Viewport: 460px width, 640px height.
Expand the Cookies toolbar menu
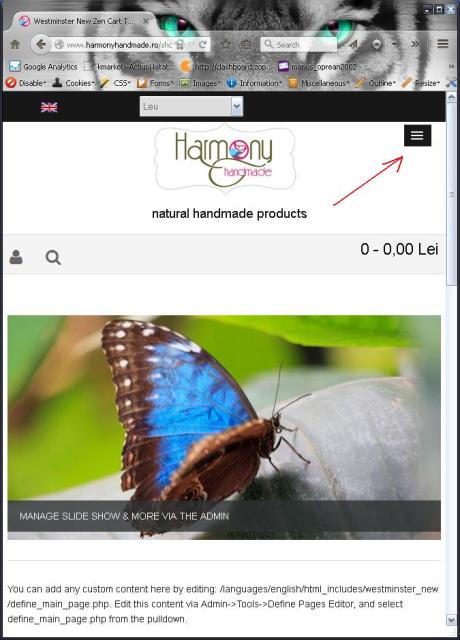[x=74, y=83]
